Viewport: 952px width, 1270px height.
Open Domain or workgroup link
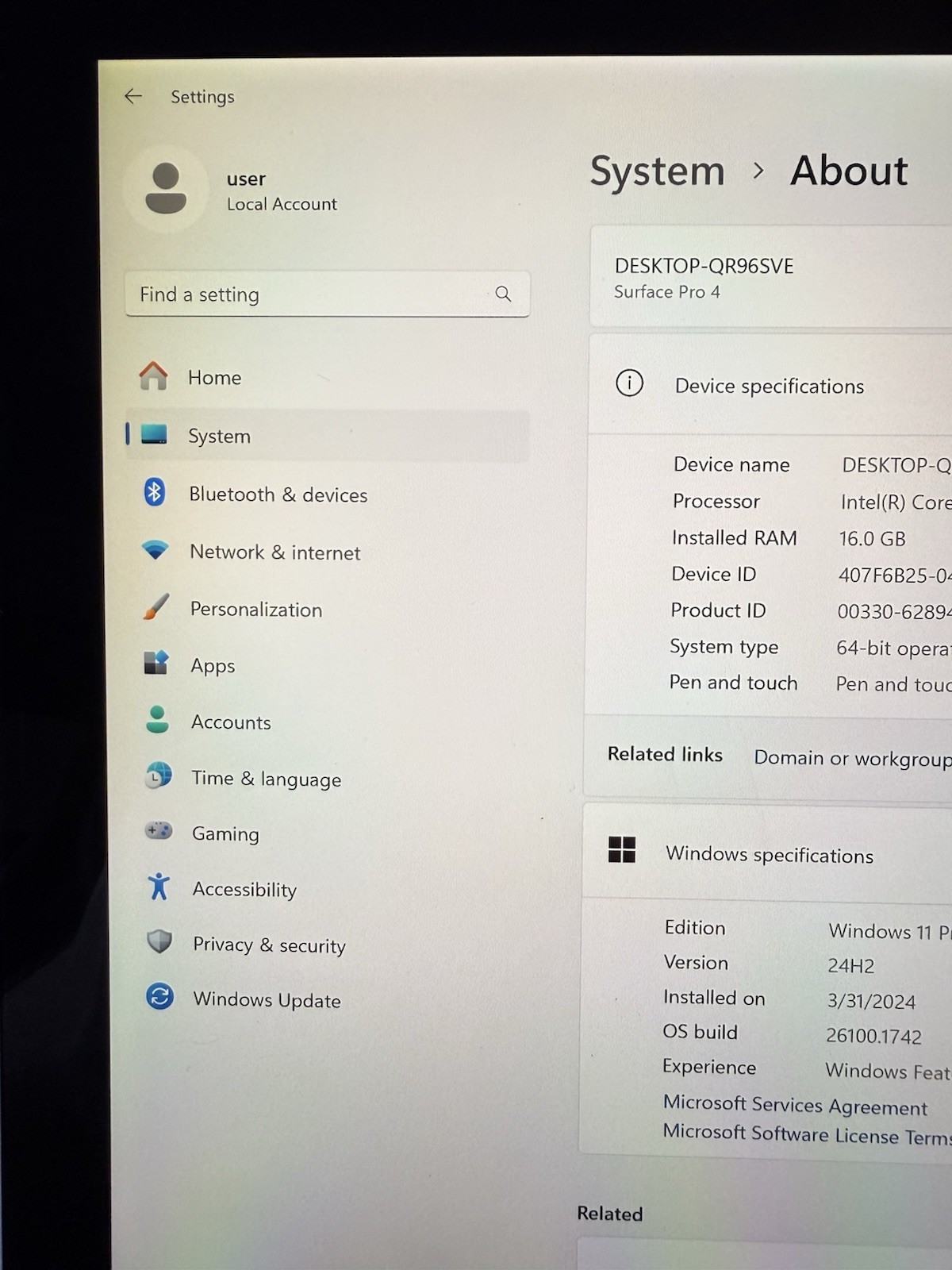pos(852,758)
